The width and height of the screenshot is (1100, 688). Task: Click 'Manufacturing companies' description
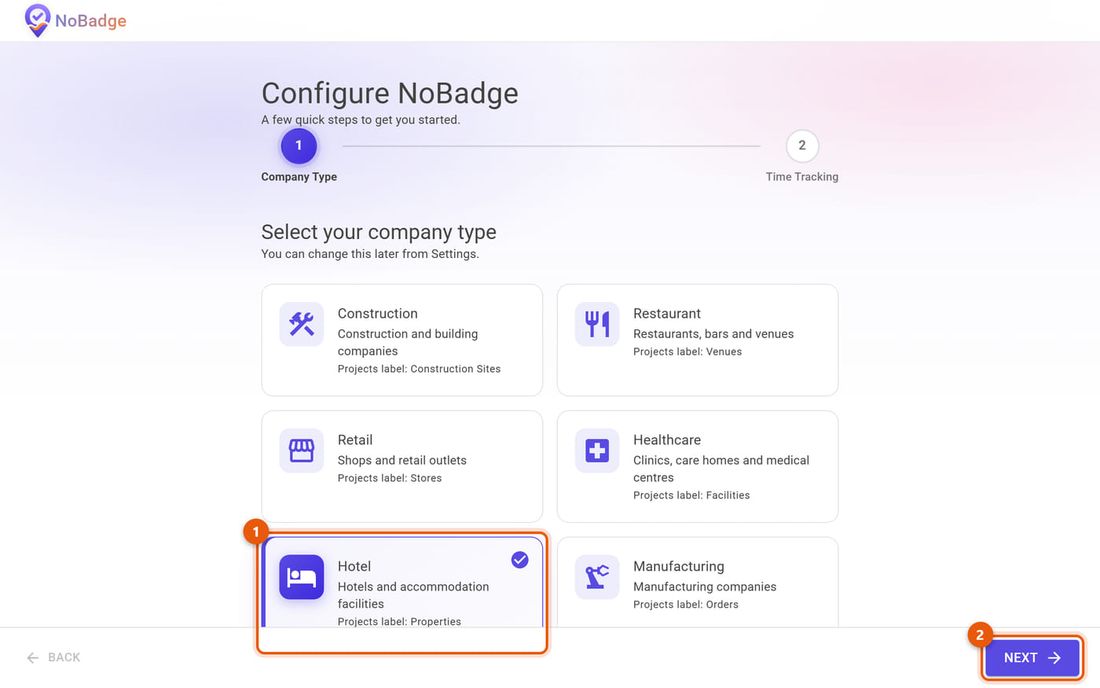point(704,586)
